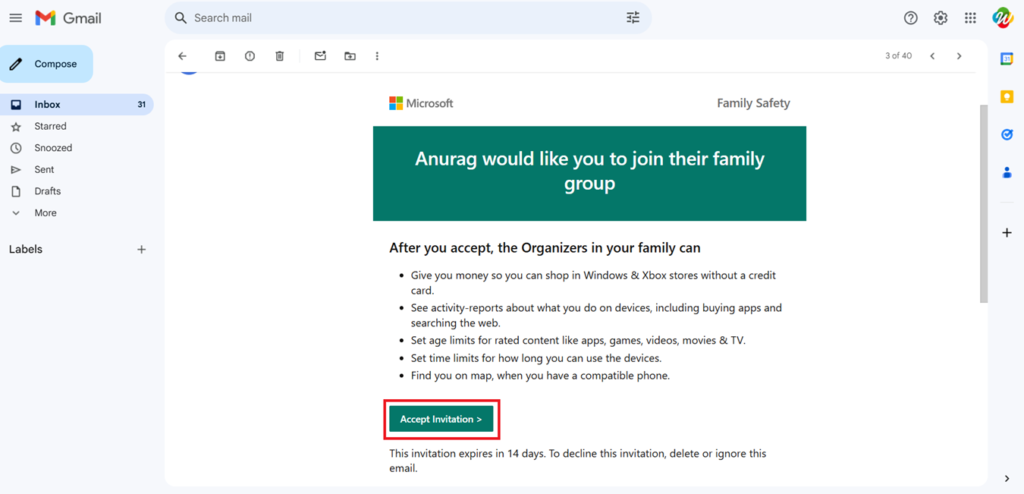Image resolution: width=1024 pixels, height=494 pixels.
Task: Go to the older email arrow
Action: click(959, 56)
